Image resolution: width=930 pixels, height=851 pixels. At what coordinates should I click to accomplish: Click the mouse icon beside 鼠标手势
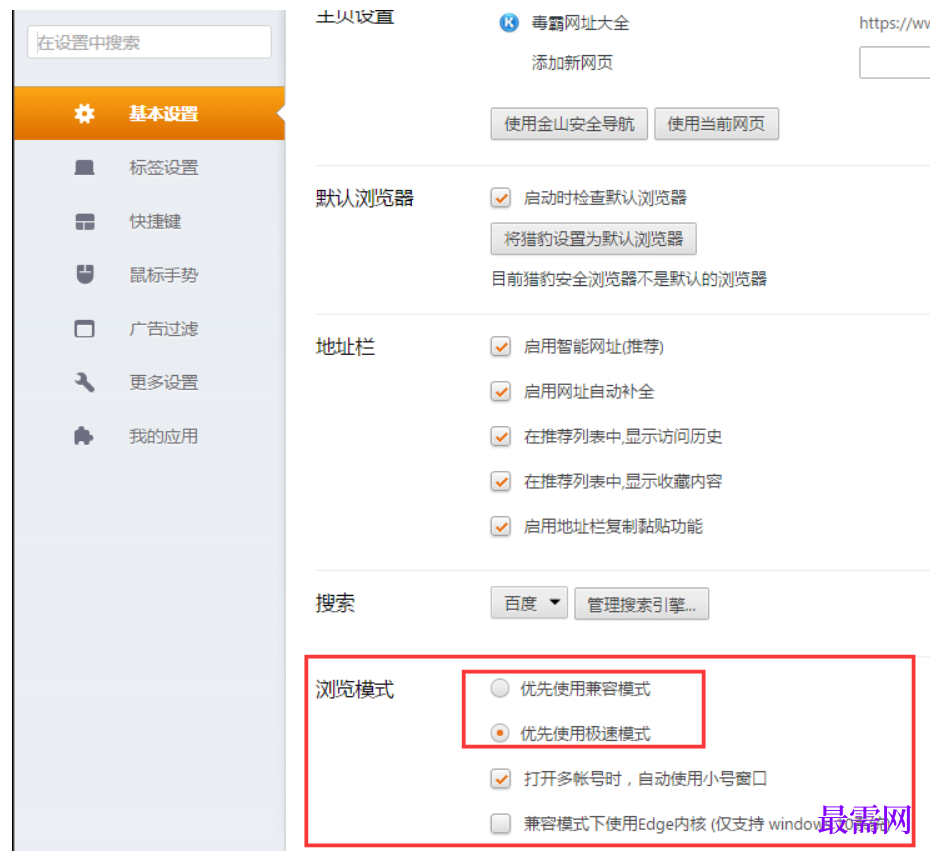click(x=85, y=275)
